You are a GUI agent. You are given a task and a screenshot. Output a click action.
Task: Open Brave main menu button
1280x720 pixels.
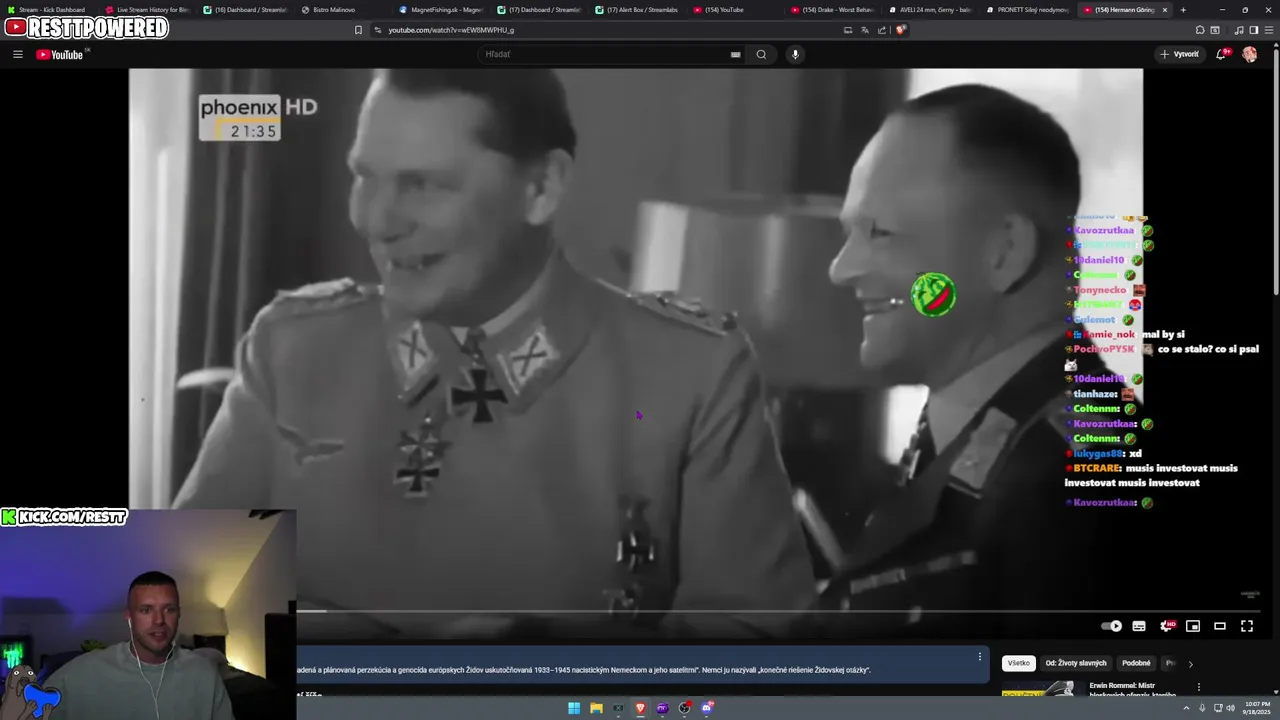[x=1270, y=30]
